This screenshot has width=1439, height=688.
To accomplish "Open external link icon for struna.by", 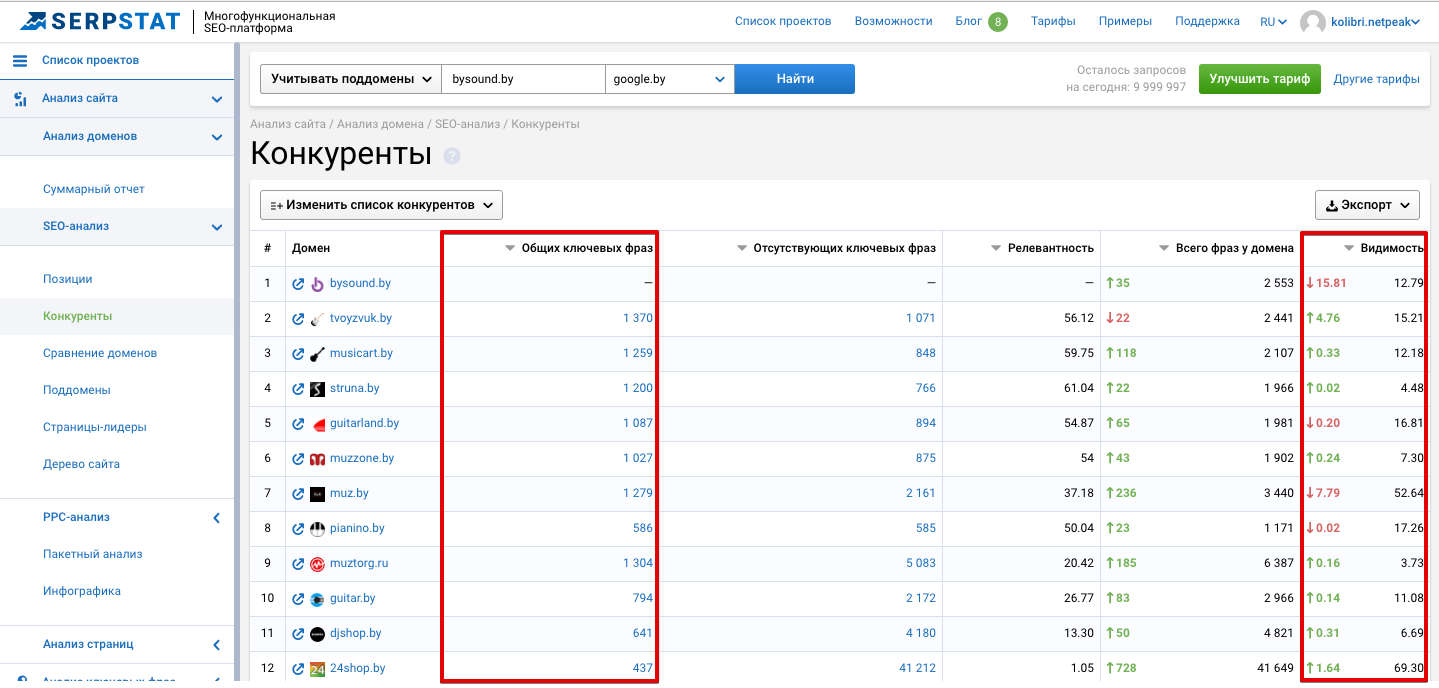I will (x=298, y=389).
